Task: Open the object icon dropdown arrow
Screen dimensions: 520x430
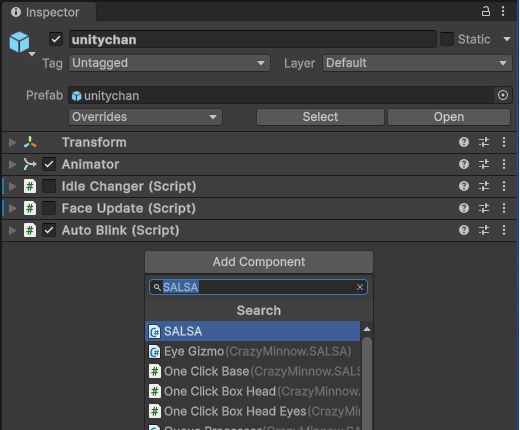Action: pyautogui.click(x=32, y=54)
